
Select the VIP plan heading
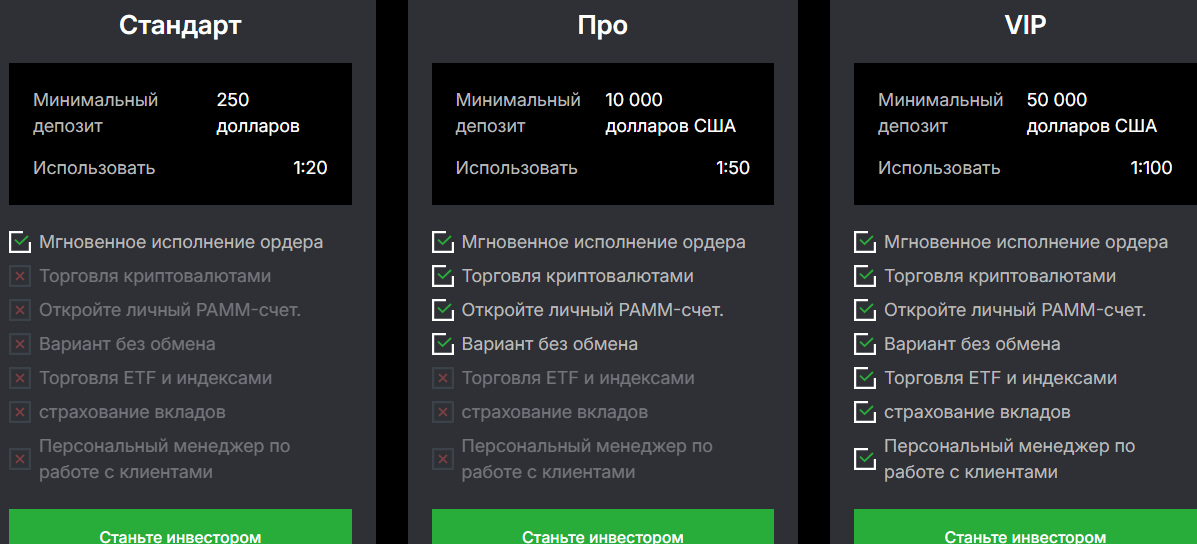(1025, 25)
